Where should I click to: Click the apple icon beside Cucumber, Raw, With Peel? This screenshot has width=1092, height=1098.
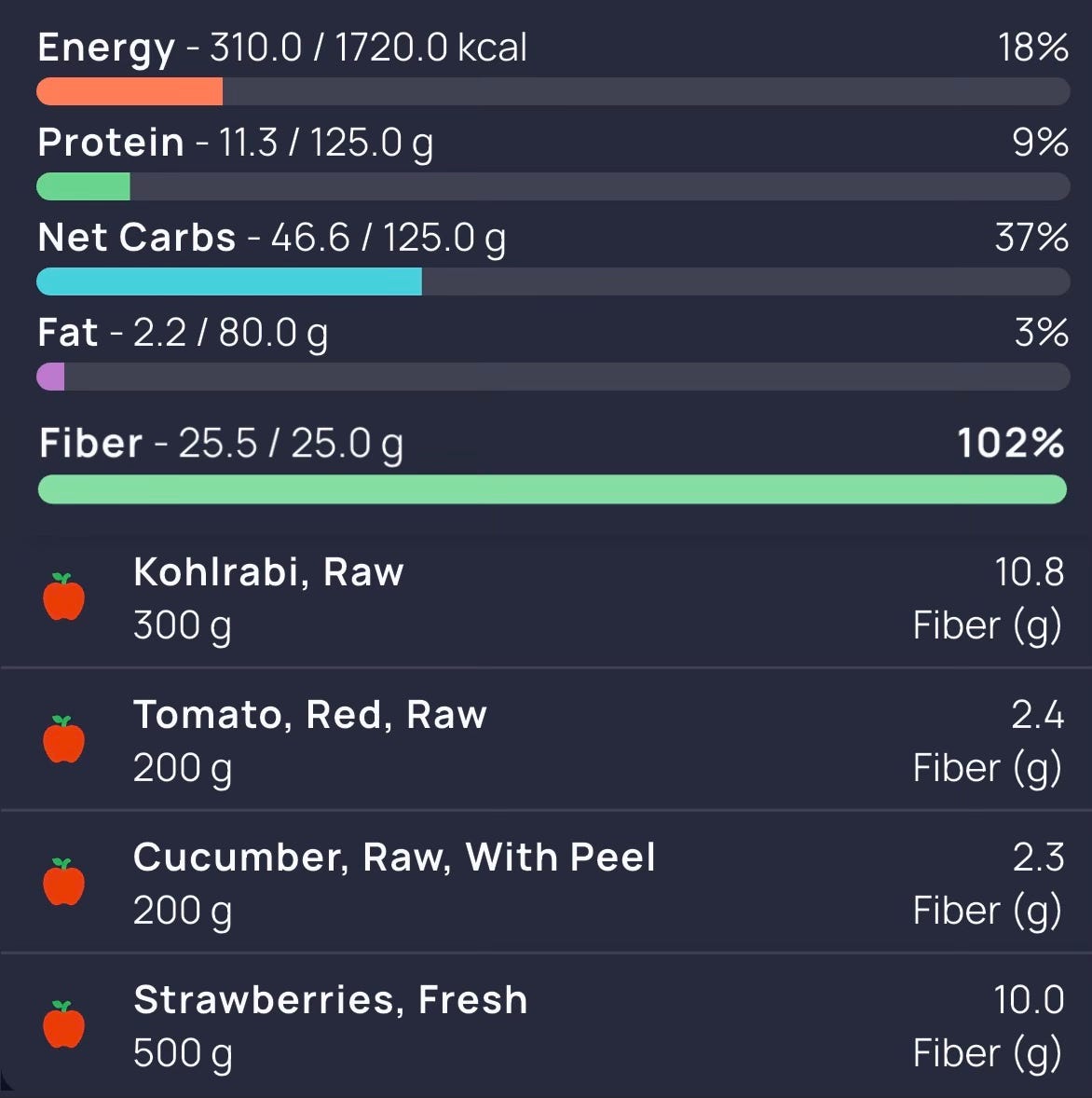pos(63,882)
